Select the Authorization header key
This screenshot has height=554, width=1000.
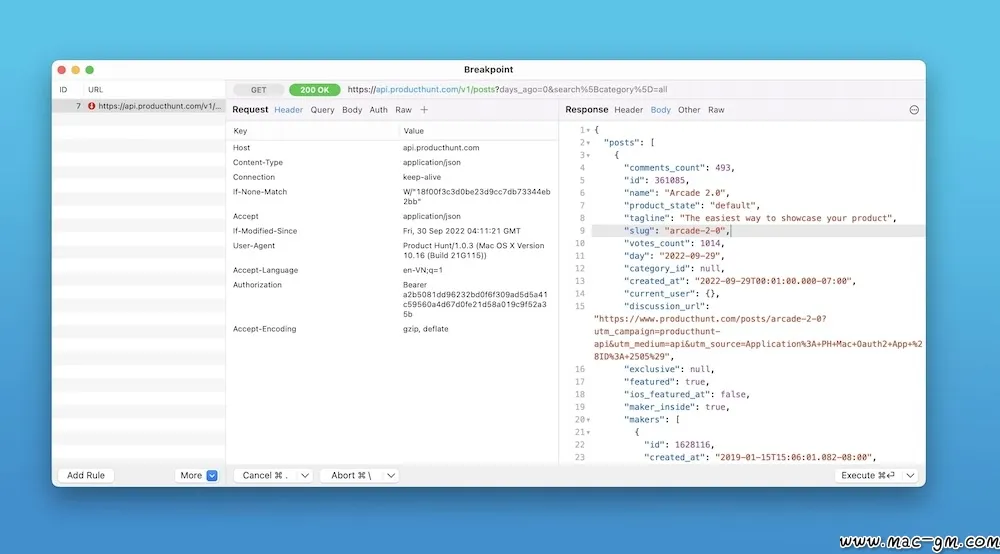pyautogui.click(x=257, y=285)
